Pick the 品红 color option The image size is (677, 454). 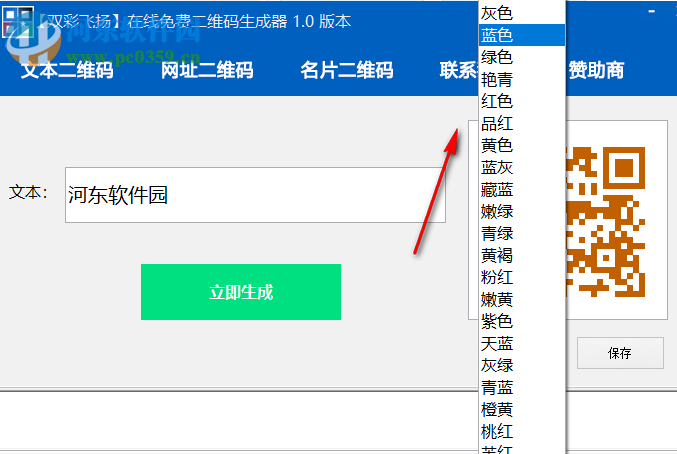522,123
